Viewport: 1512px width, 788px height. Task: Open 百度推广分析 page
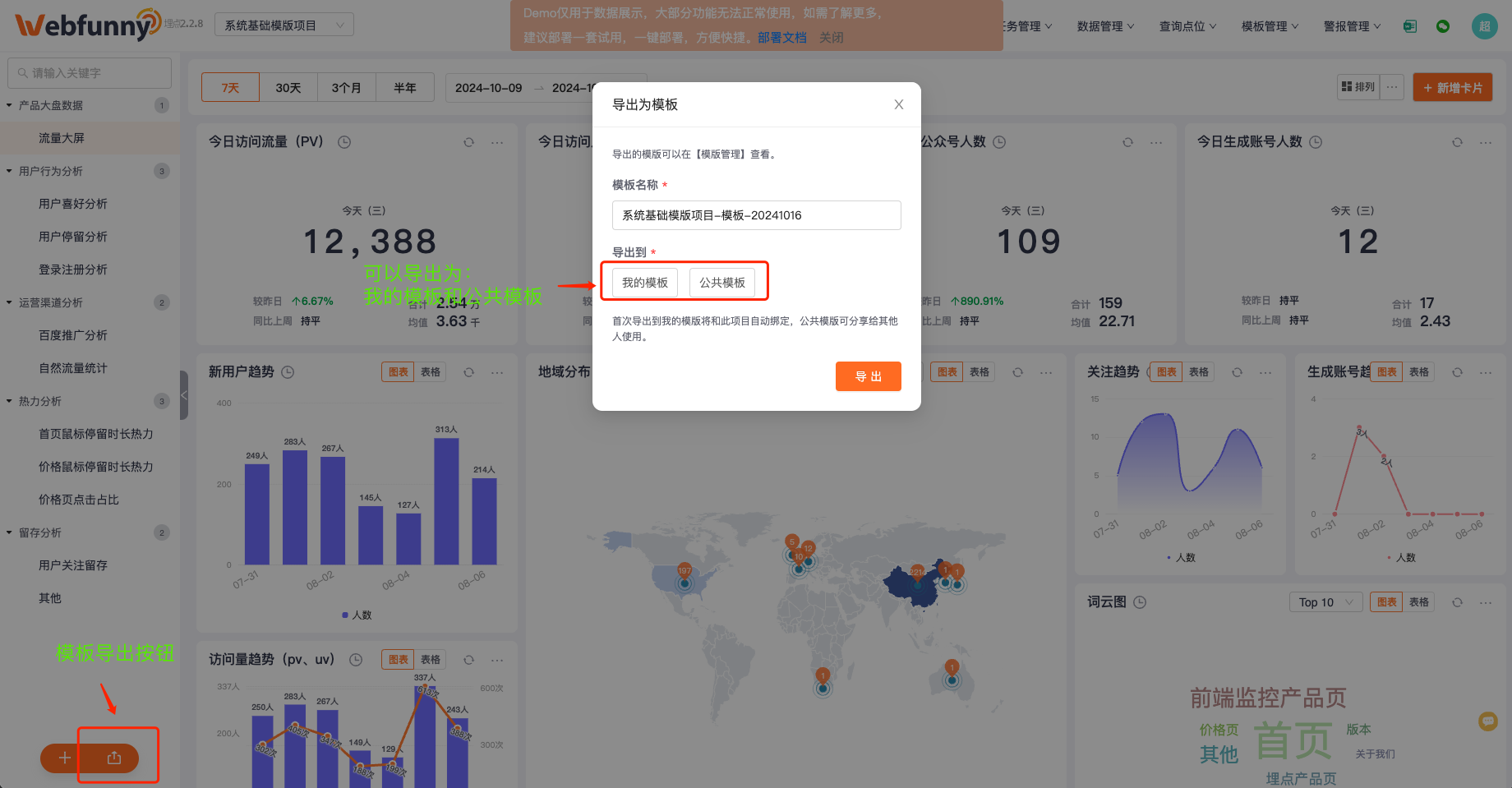(73, 335)
